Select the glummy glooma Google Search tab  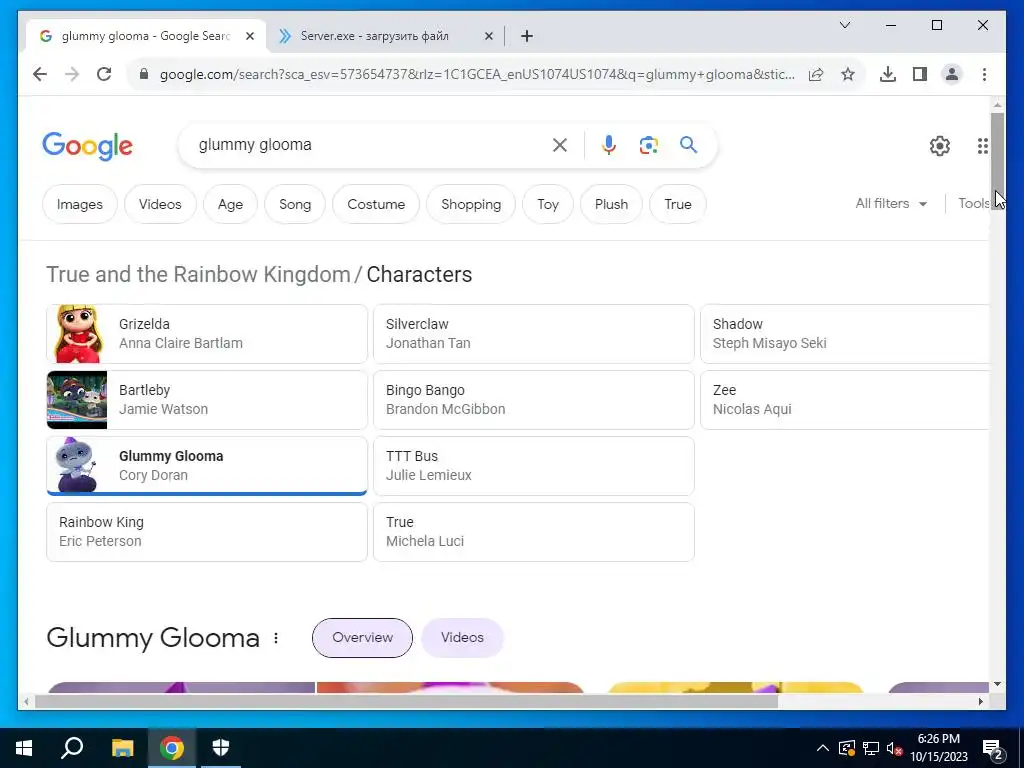145,36
